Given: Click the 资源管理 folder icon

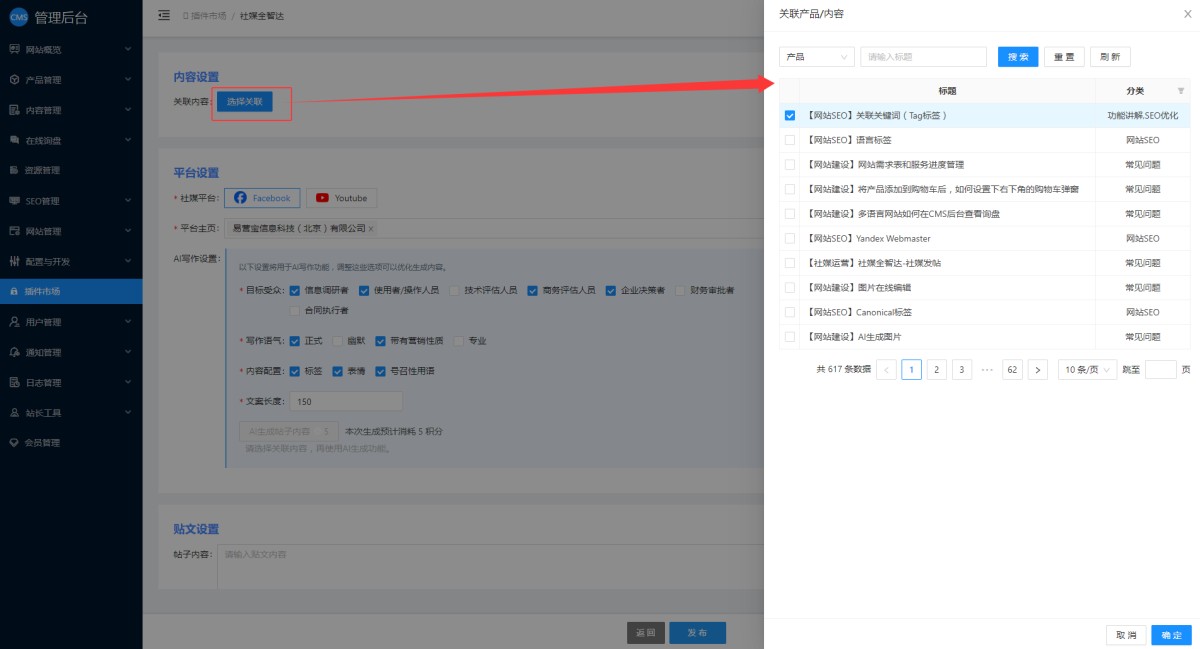Looking at the screenshot, I should click(x=14, y=170).
